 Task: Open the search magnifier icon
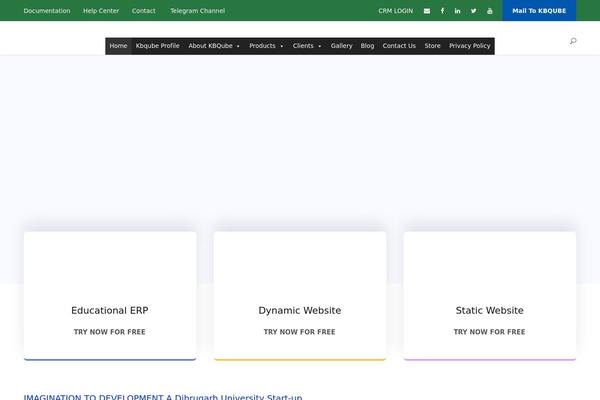pyautogui.click(x=573, y=41)
